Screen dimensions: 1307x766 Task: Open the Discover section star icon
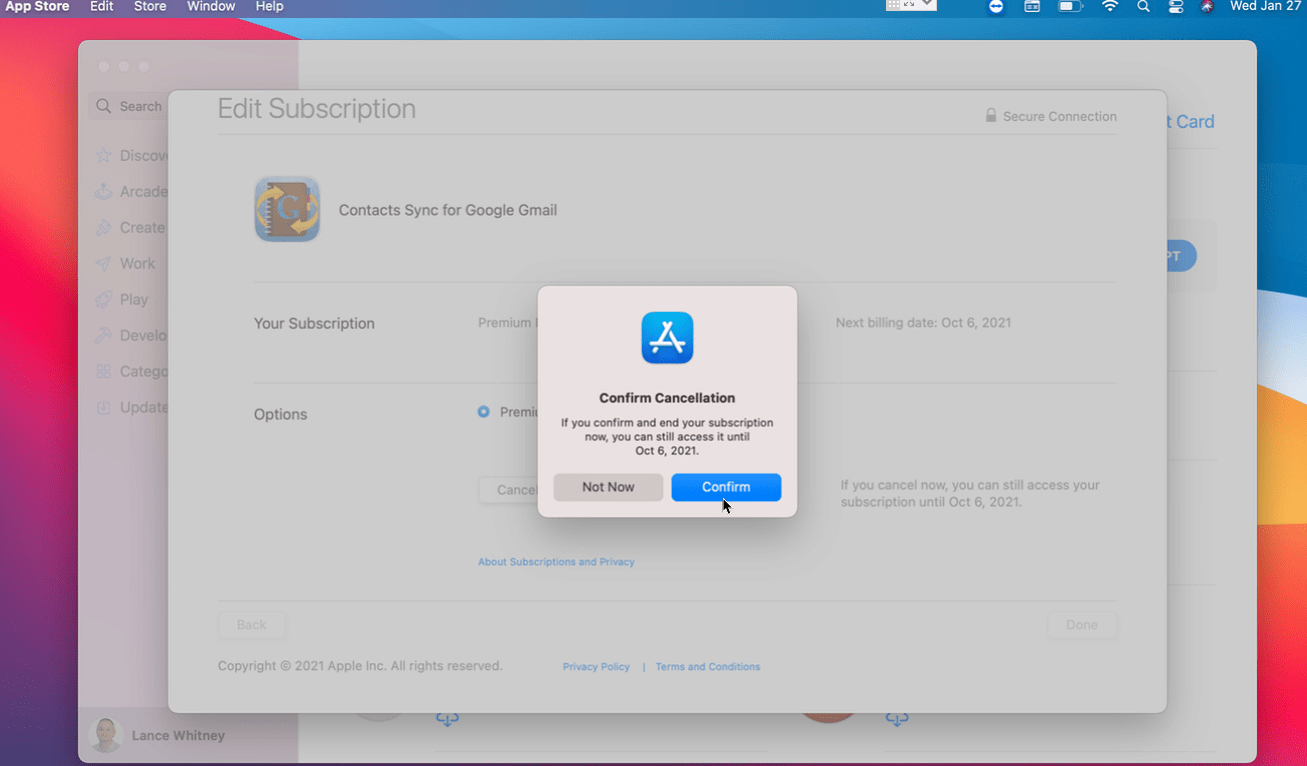click(x=103, y=156)
